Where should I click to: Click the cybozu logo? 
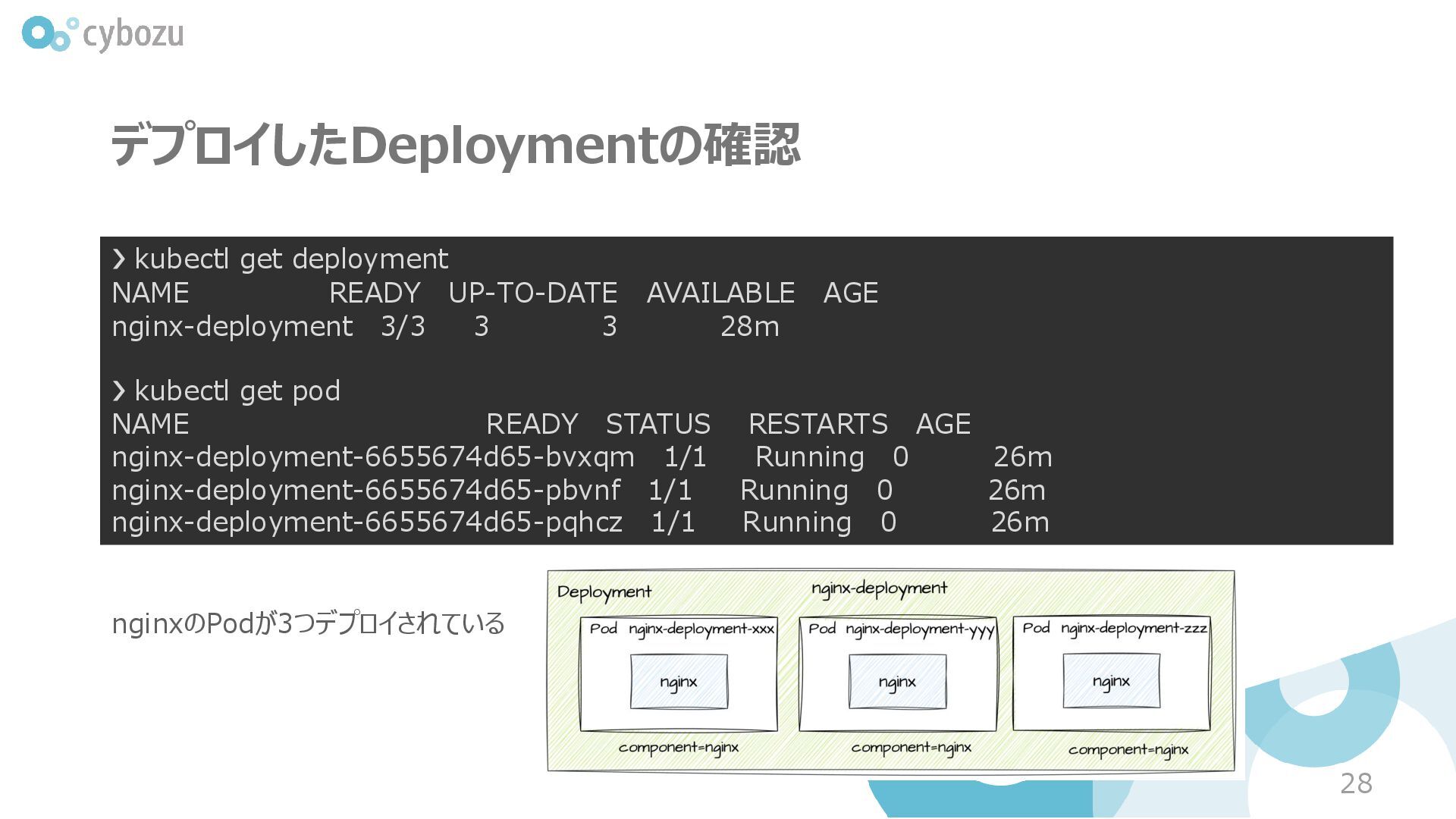point(103,34)
